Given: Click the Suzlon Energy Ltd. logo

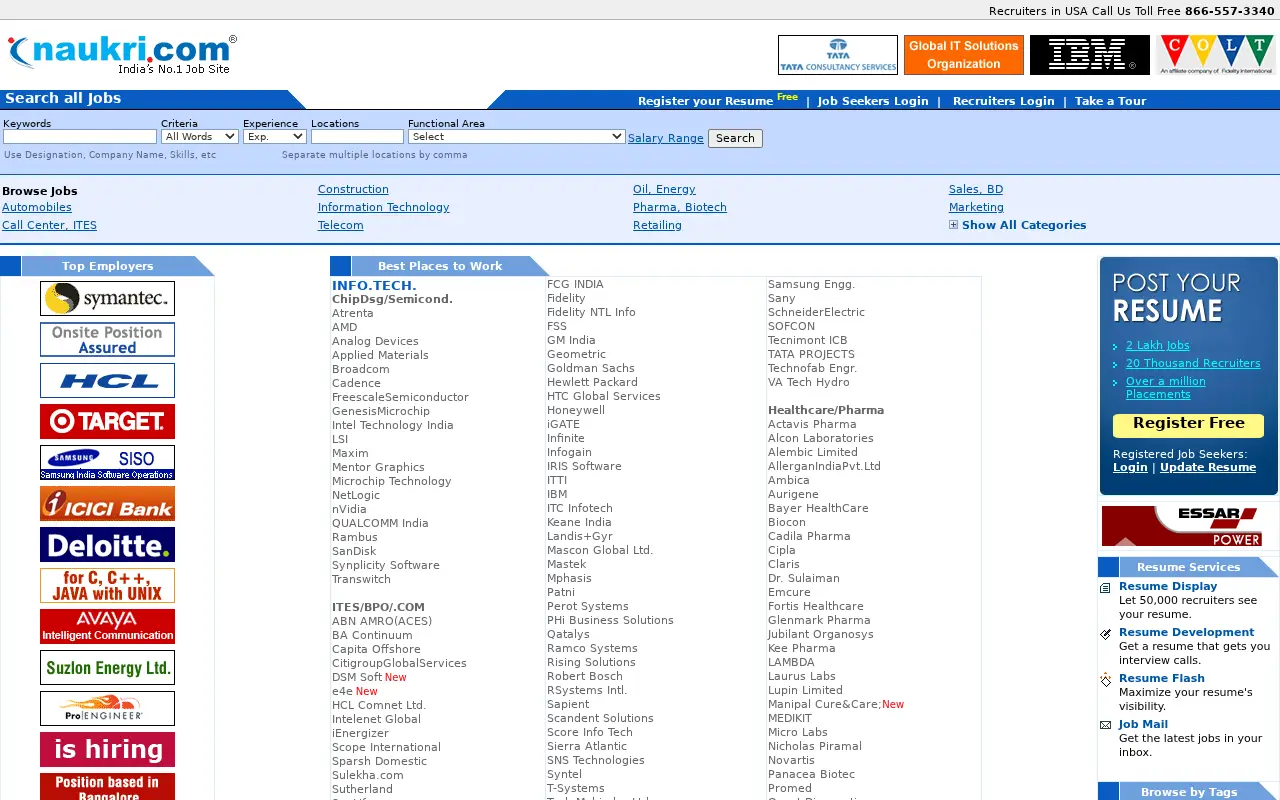Looking at the screenshot, I should [x=107, y=667].
